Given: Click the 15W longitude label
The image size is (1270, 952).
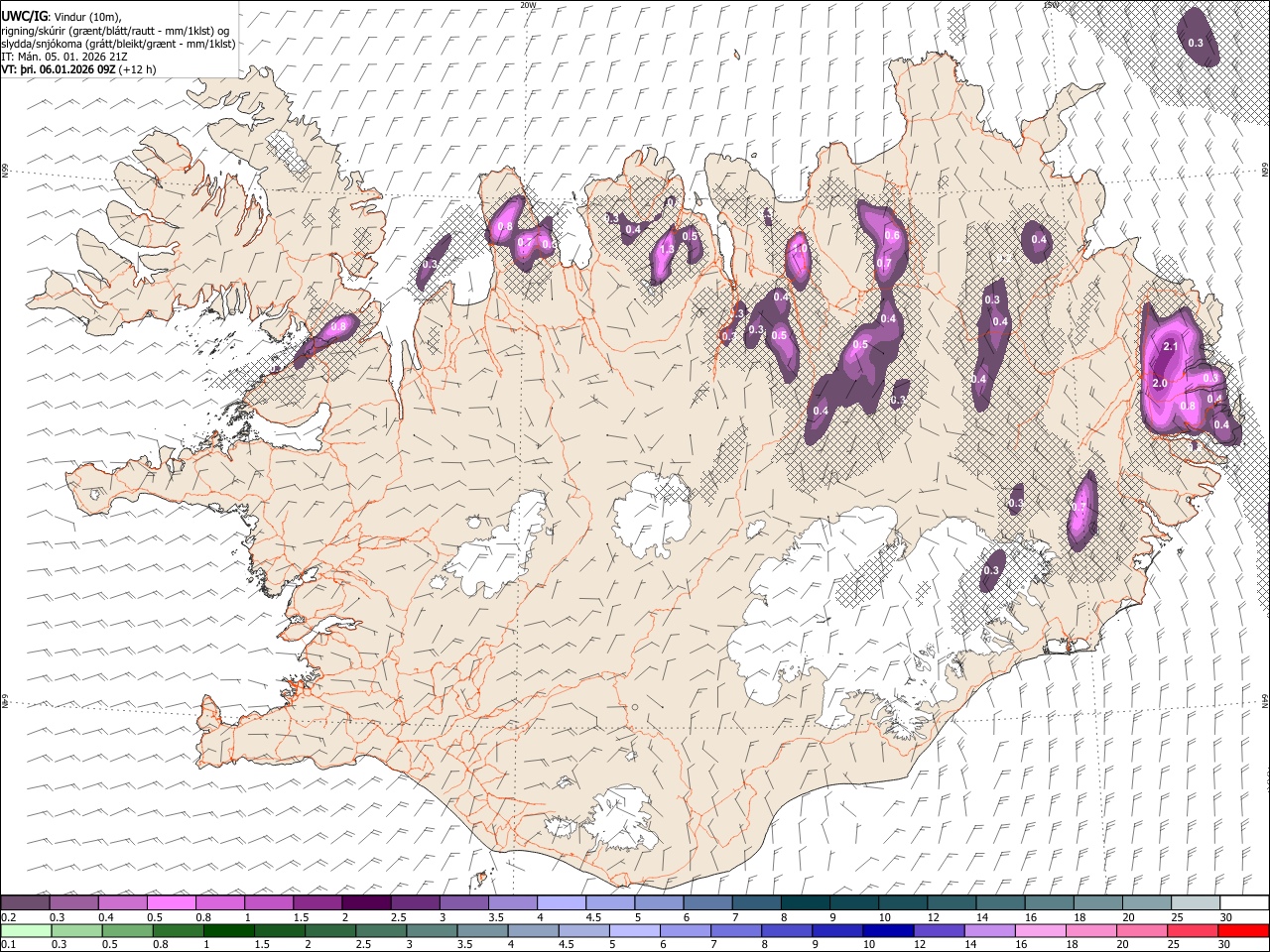Looking at the screenshot, I should pyautogui.click(x=1051, y=5).
